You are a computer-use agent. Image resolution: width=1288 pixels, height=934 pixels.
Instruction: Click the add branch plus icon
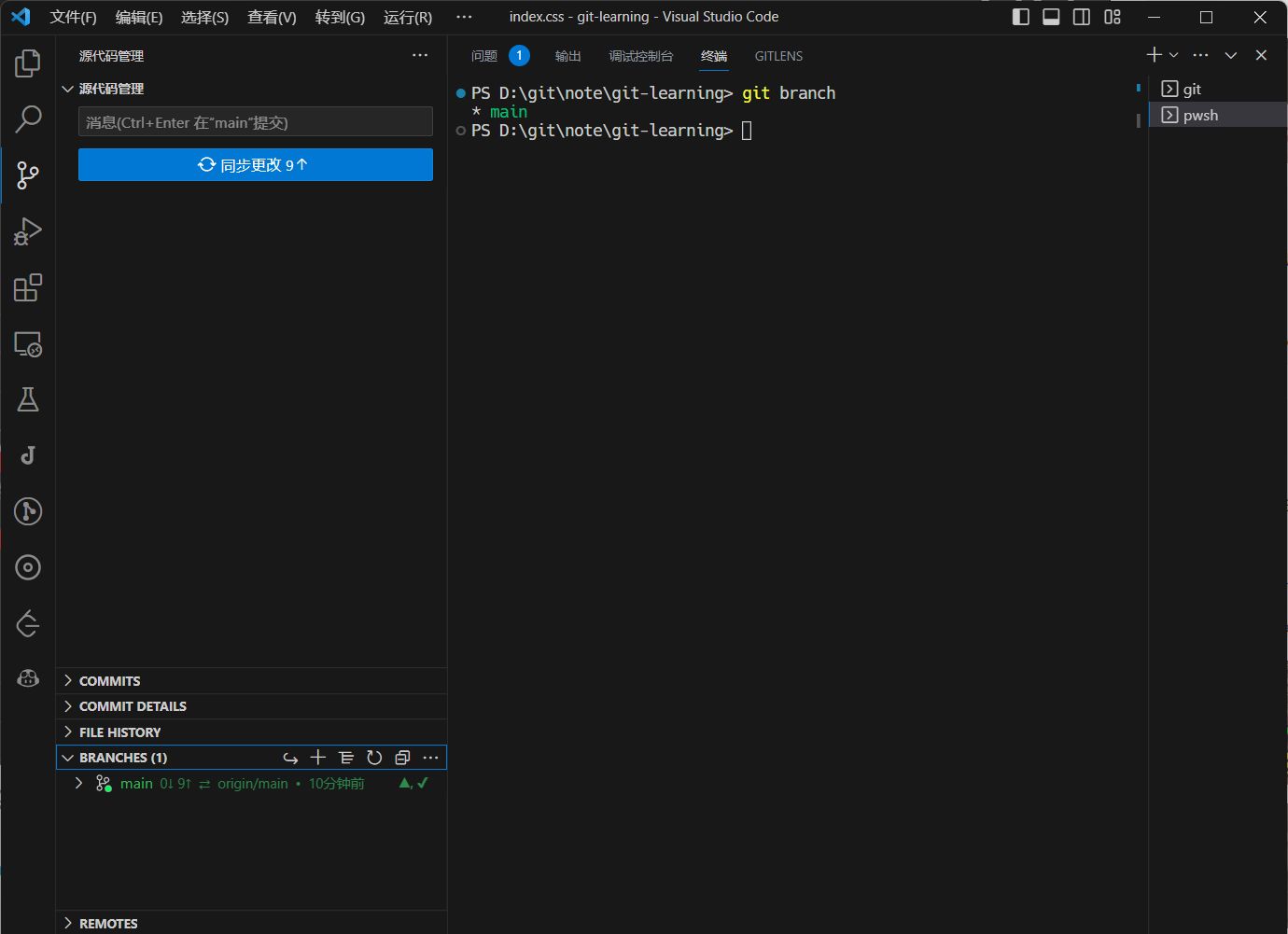(318, 758)
